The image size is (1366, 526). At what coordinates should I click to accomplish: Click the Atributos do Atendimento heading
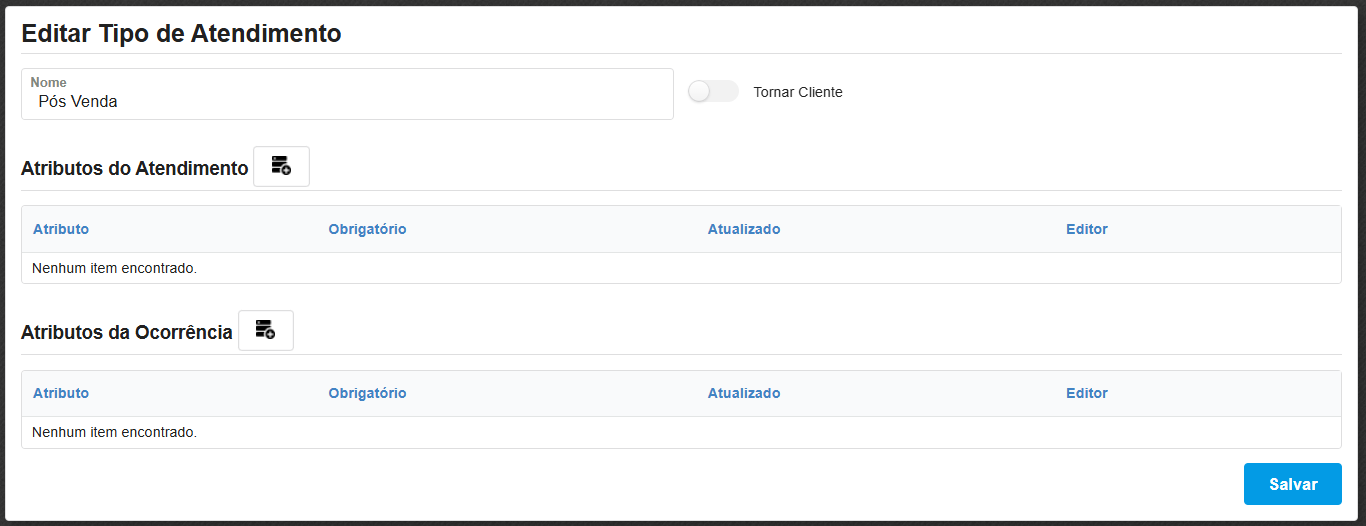click(x=134, y=168)
